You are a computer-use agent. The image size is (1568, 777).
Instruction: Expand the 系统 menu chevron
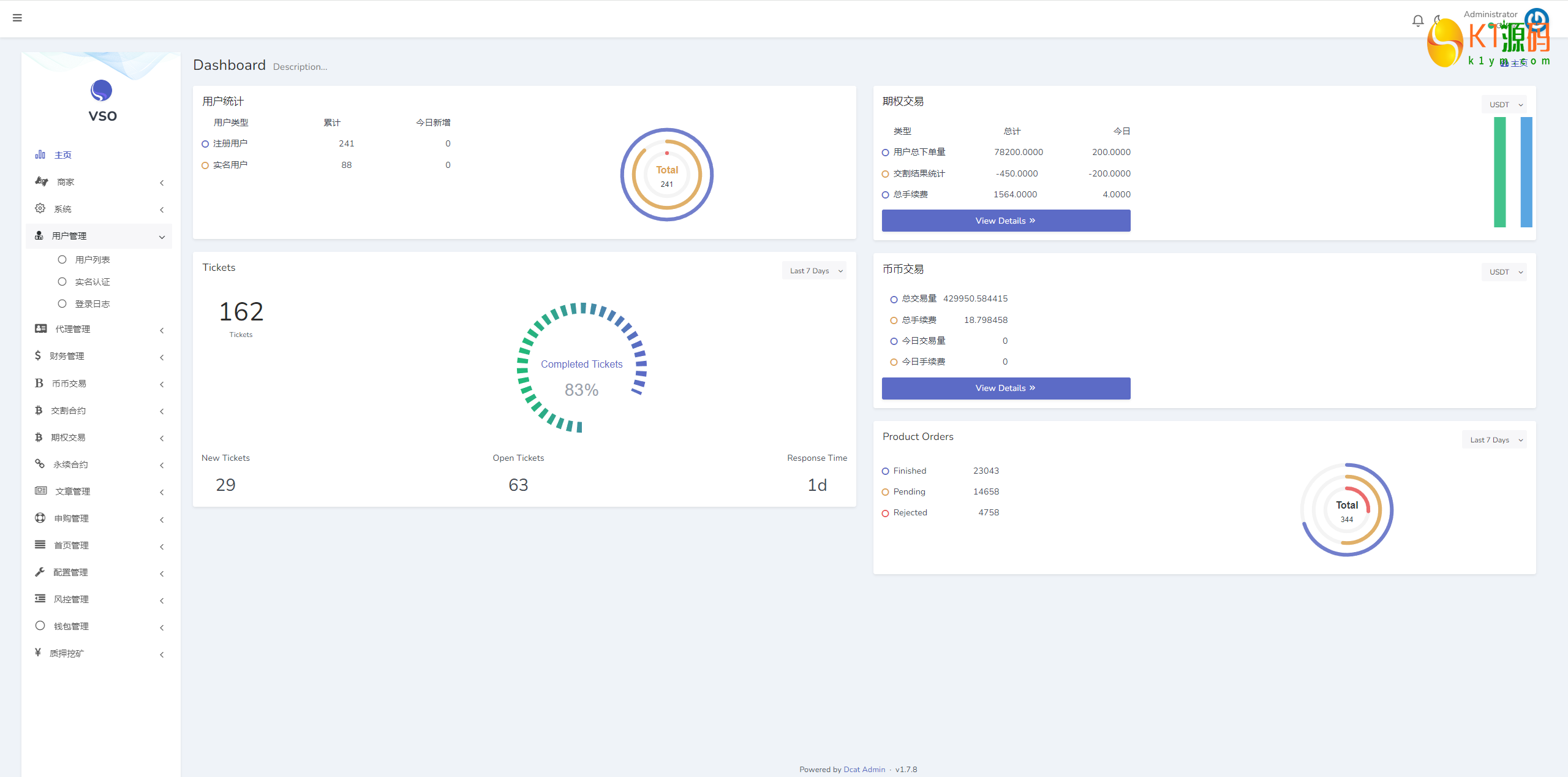click(x=162, y=210)
